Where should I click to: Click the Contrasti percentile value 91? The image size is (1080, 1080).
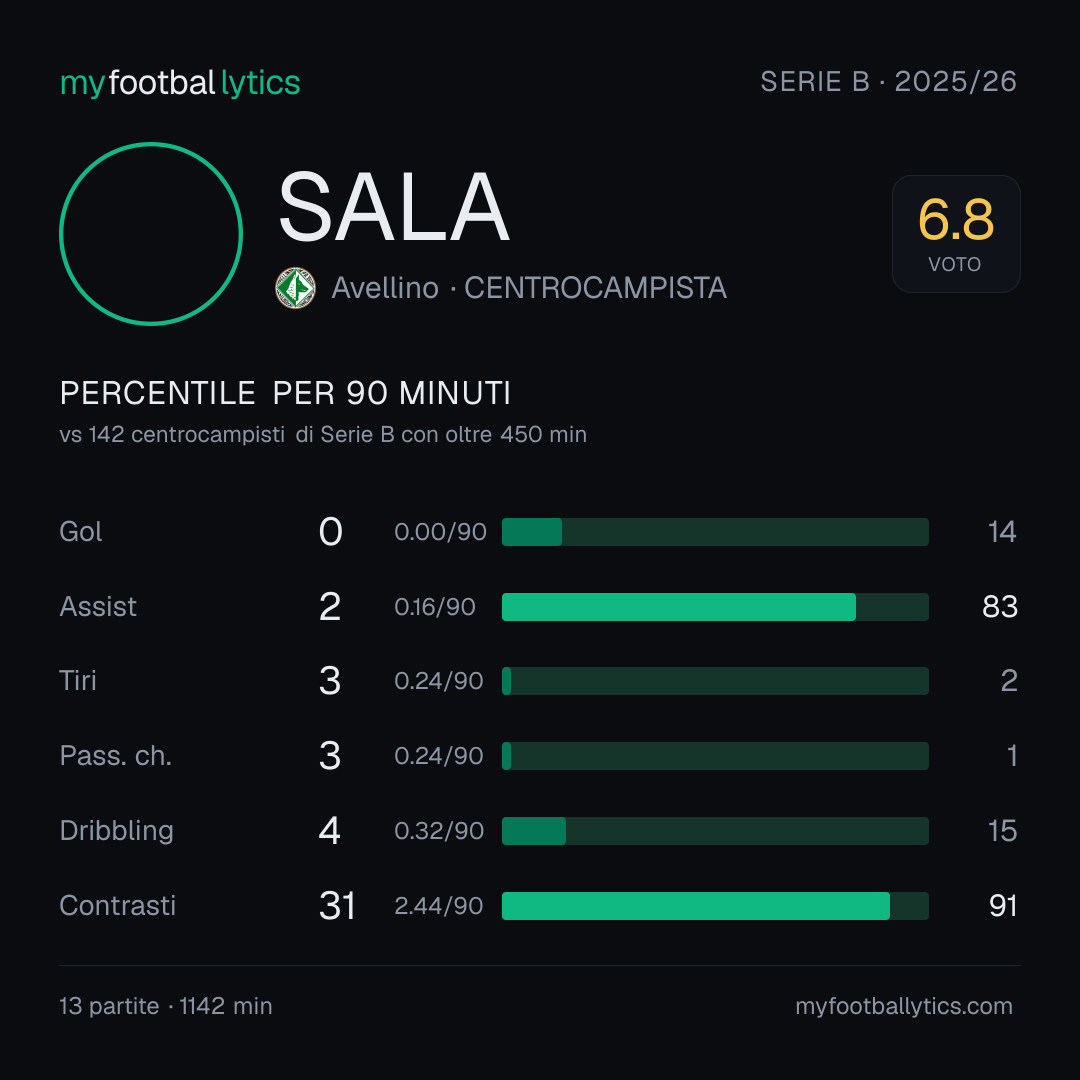coord(1003,906)
